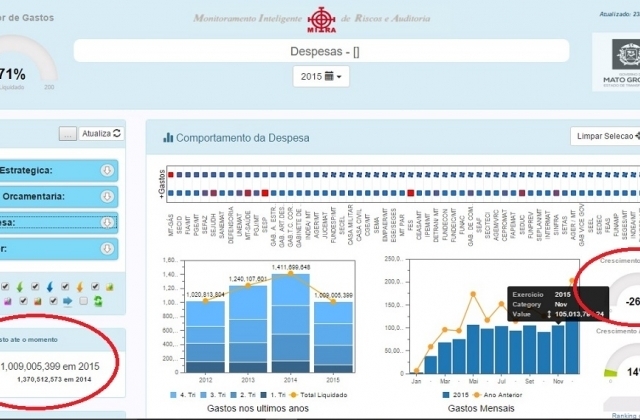640x420 pixels.
Task: Expand the third filter panel ending in 'esa:'
Action: 58,222
